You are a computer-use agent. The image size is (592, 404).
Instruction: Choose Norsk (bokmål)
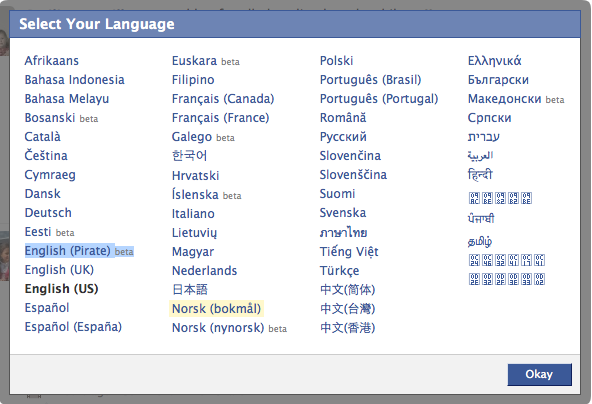[x=216, y=308]
